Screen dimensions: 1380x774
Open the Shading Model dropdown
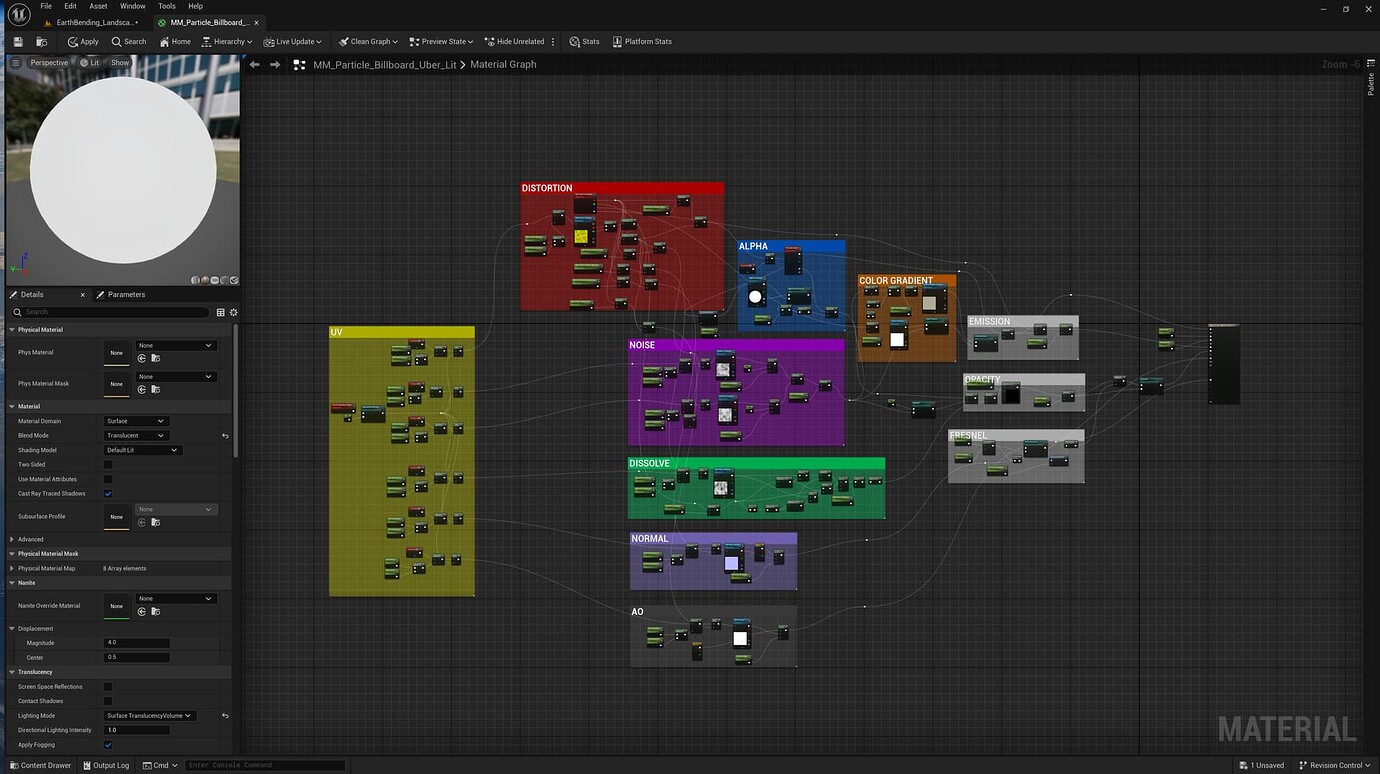click(x=142, y=450)
